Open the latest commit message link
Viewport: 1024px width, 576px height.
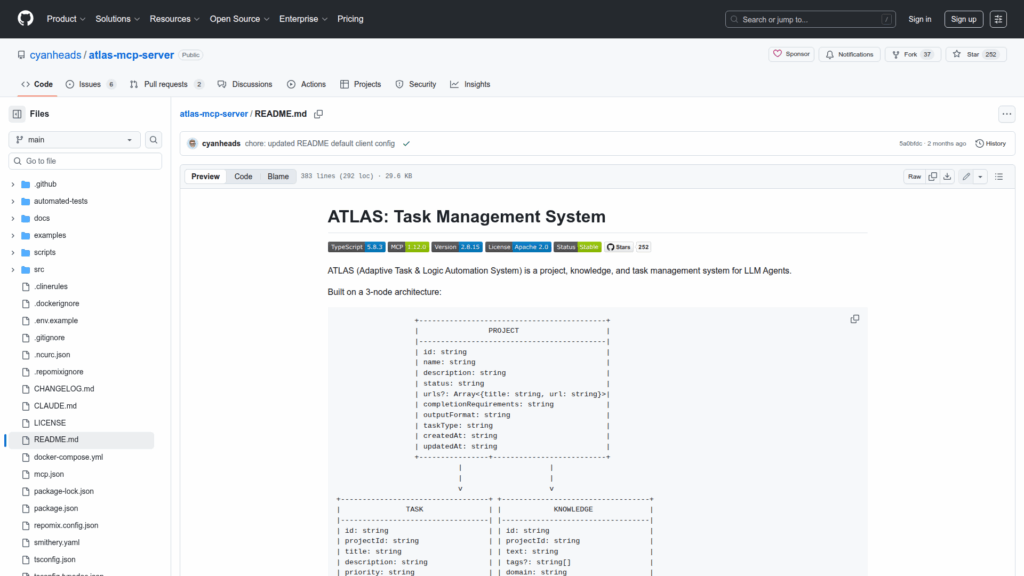[319, 144]
